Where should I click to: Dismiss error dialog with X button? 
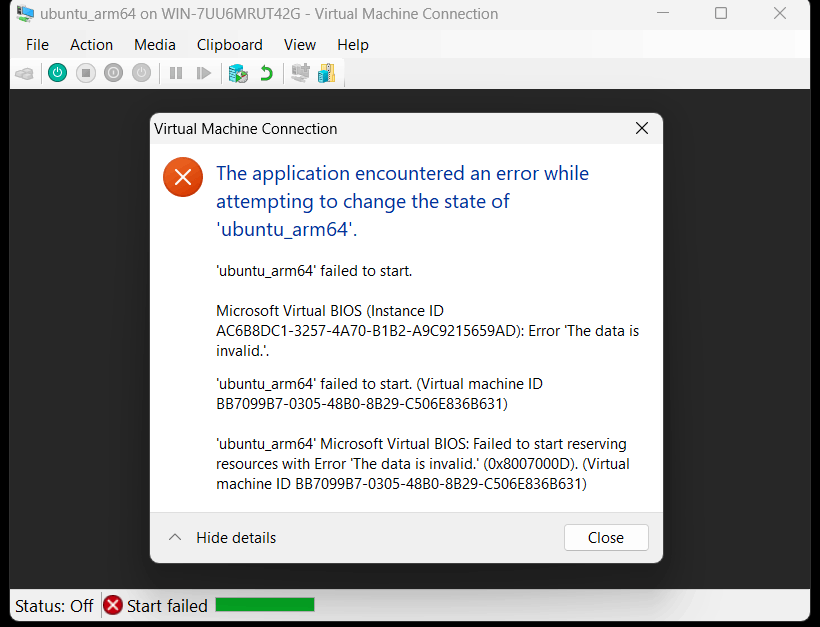[x=642, y=128]
